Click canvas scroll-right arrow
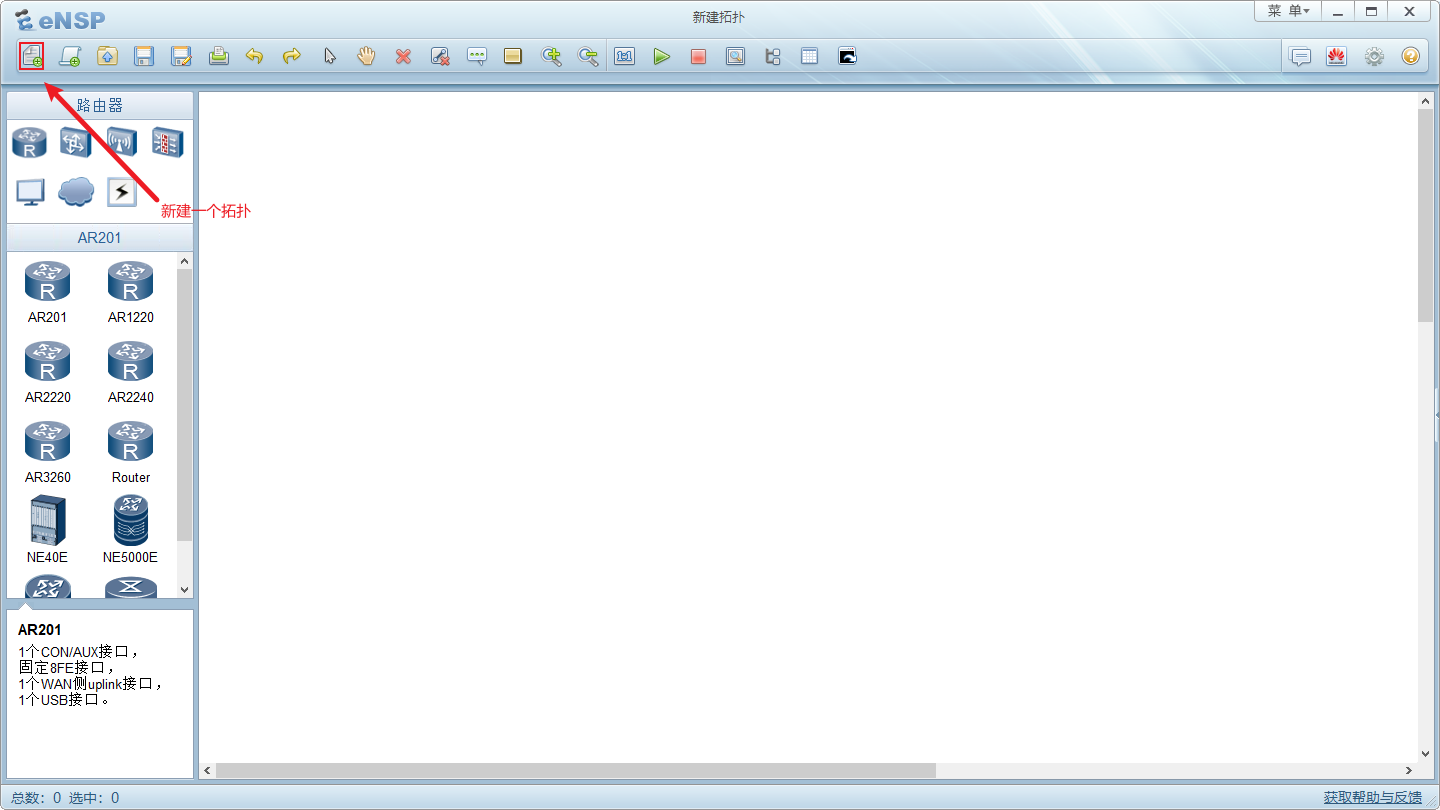 [x=1409, y=771]
